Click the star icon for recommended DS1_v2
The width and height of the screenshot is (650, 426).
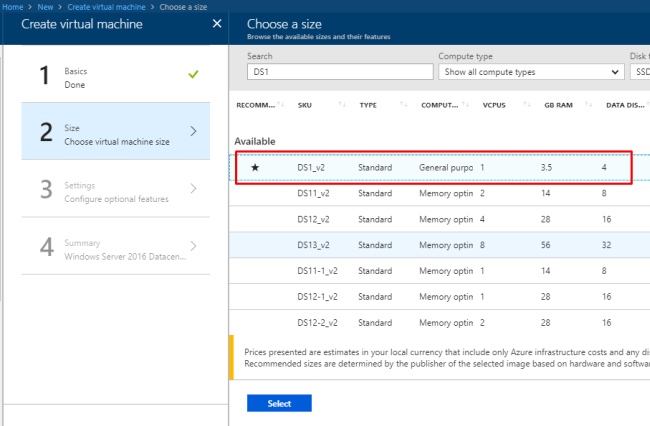(255, 167)
